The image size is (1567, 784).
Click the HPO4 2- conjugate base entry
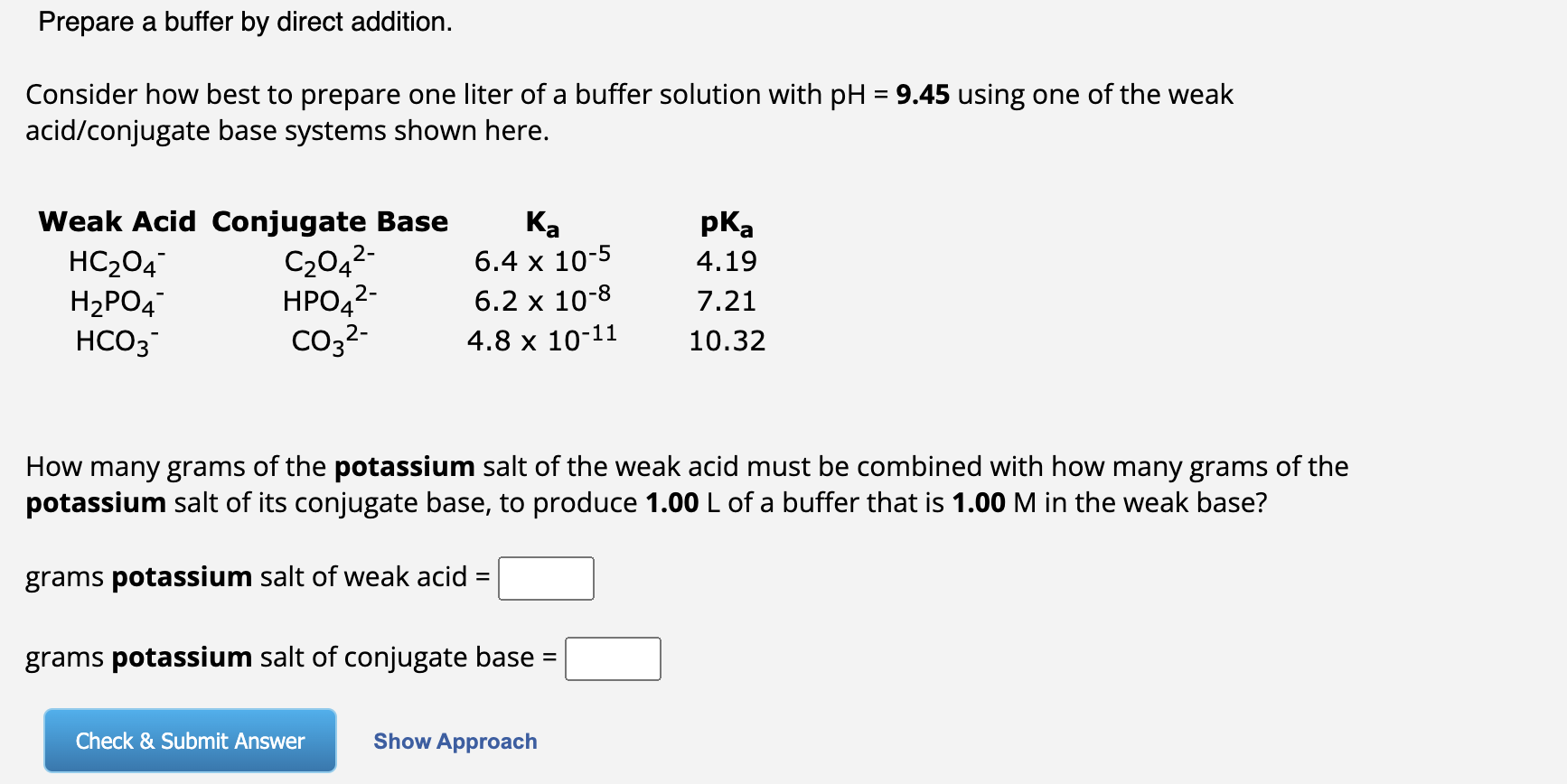click(x=329, y=302)
